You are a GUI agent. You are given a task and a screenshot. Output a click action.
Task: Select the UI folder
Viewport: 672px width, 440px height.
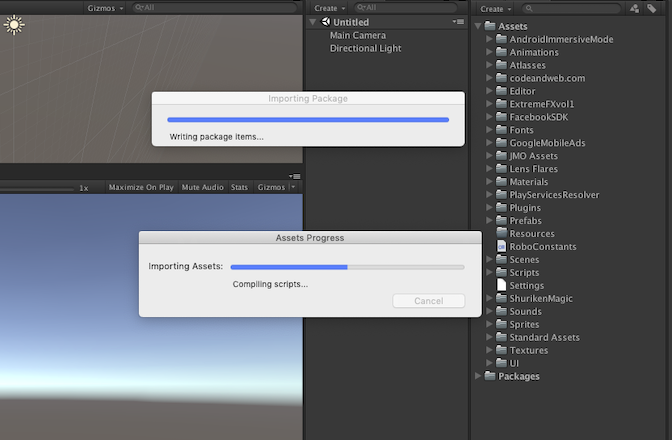(x=514, y=363)
